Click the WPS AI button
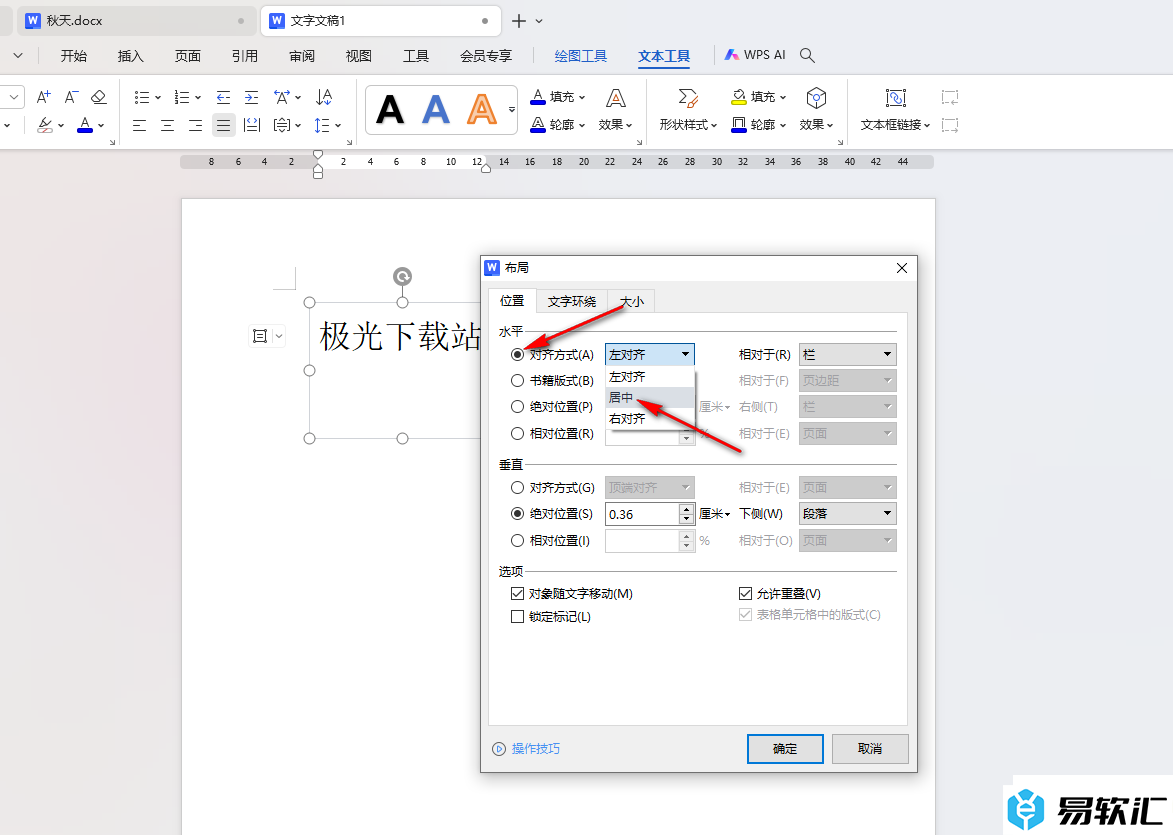This screenshot has width=1173, height=835. pyautogui.click(x=755, y=55)
